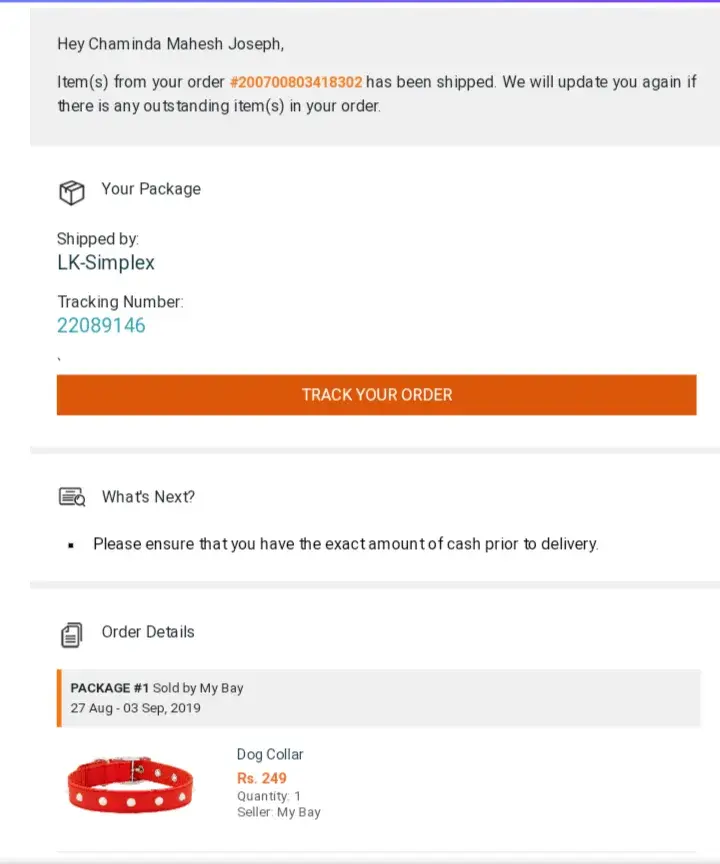Click the Hey Chaminda Mahesh Joseph greeting
The width and height of the screenshot is (720, 864).
pos(171,44)
